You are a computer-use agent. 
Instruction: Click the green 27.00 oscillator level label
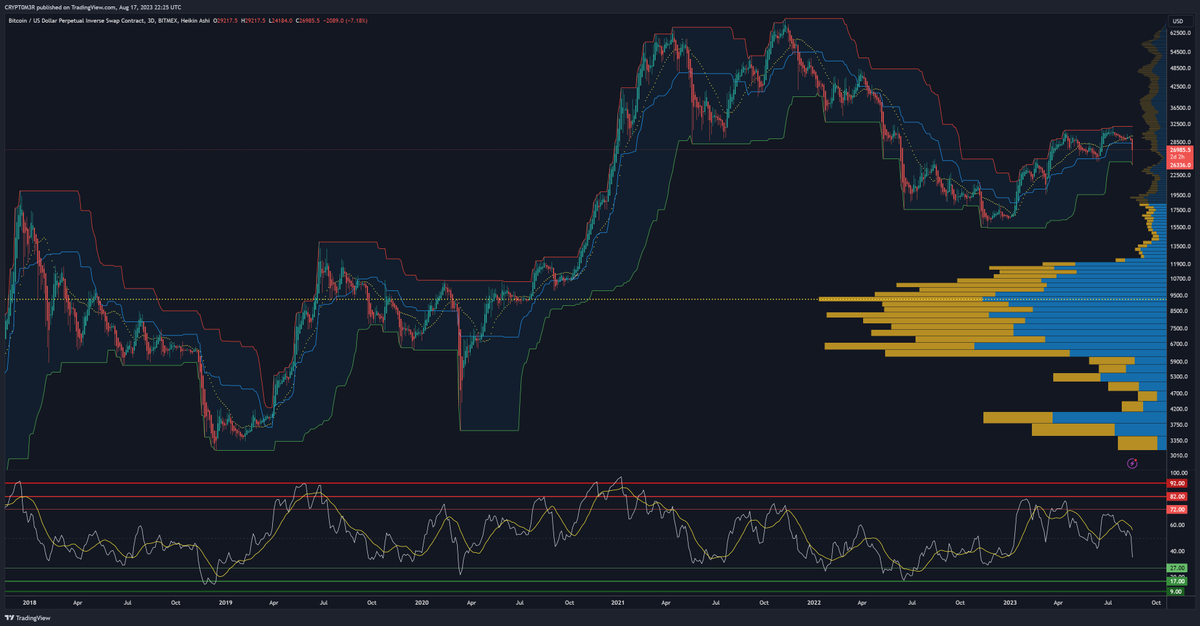[x=1177, y=568]
